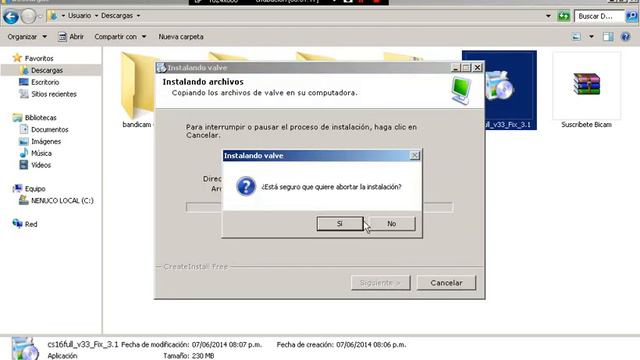640x360 pixels.
Task: Select Bibliotecas in the navigation pane
Action: point(40,118)
